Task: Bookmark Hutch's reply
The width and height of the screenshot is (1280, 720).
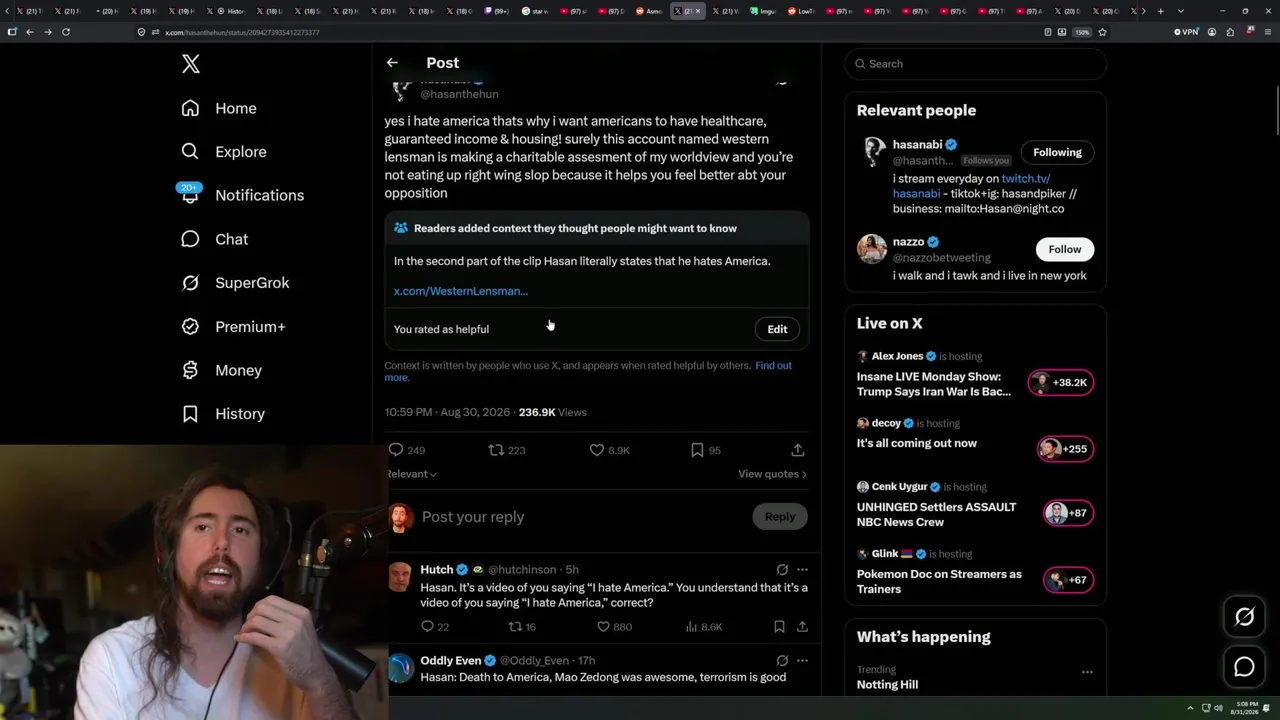Action: 779,627
